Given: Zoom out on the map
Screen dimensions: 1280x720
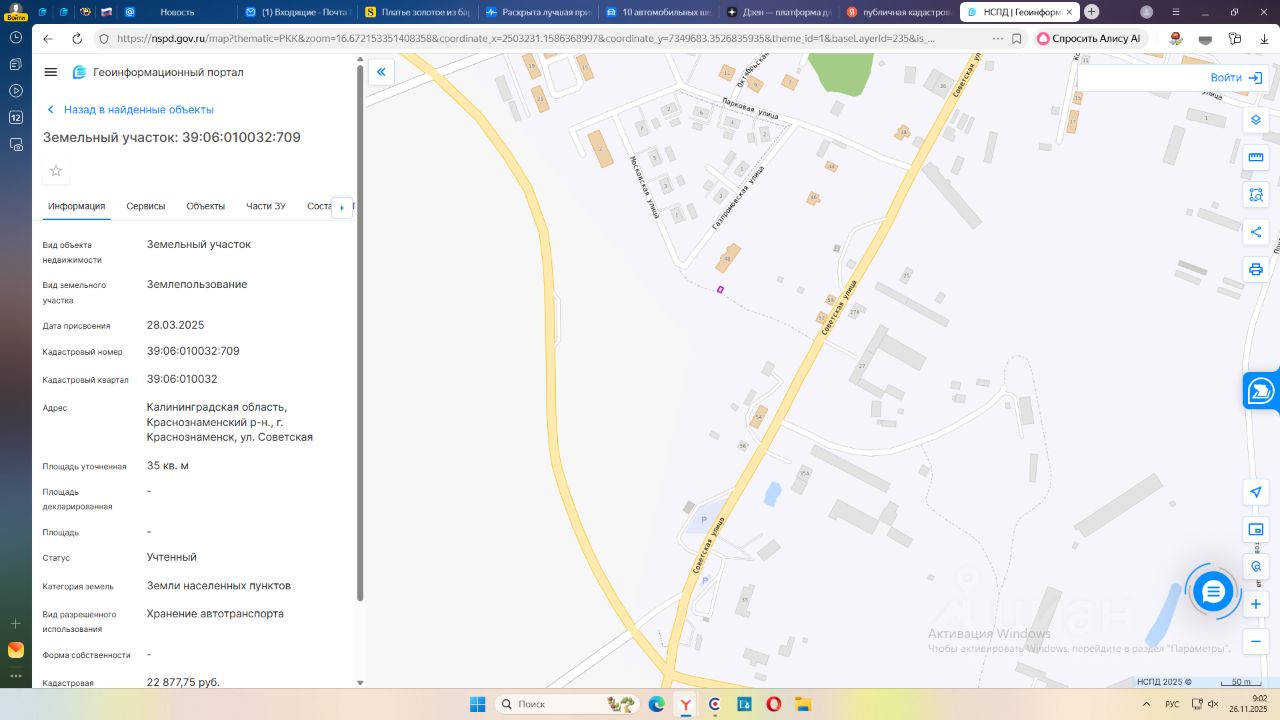Looking at the screenshot, I should [1256, 641].
